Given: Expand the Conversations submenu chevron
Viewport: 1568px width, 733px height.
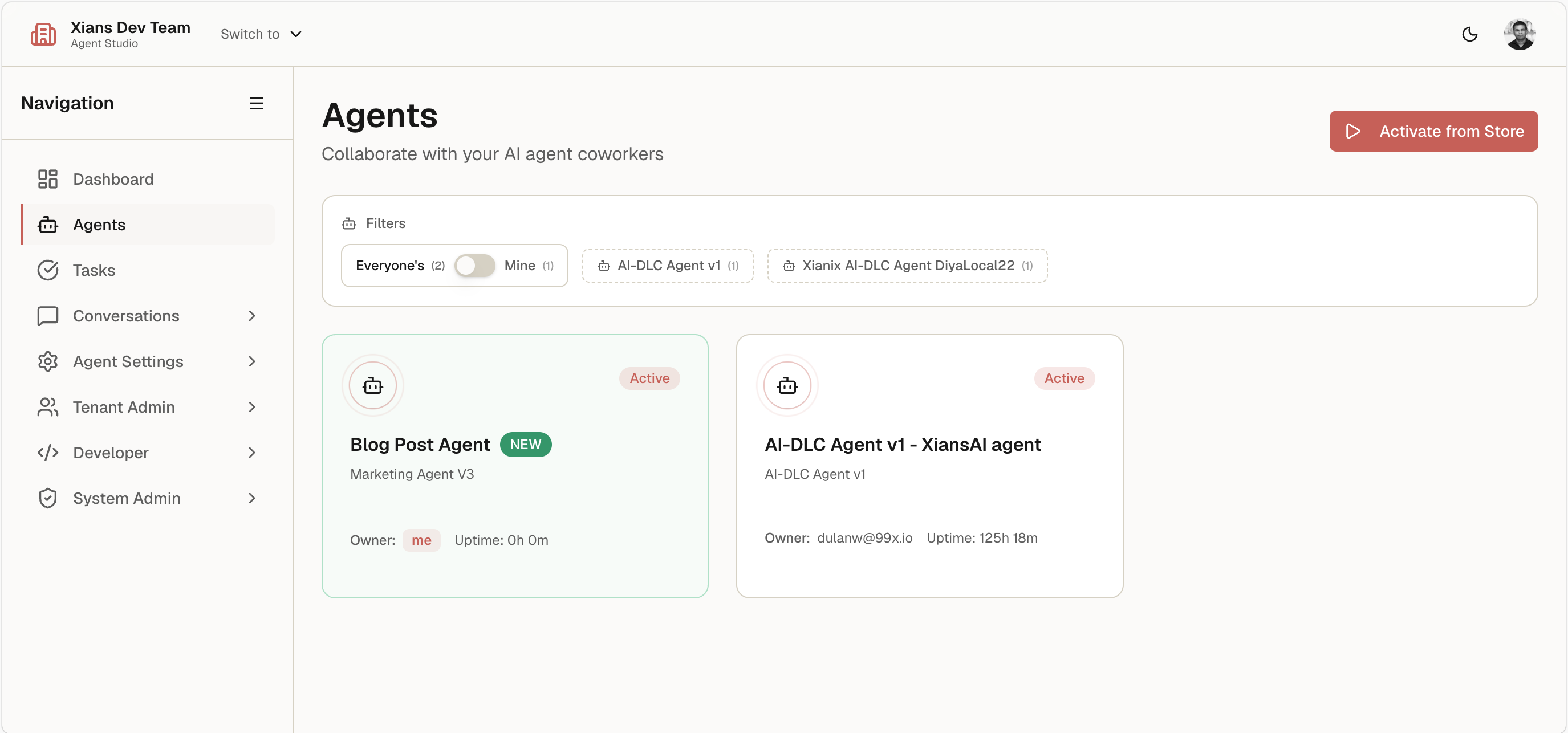Looking at the screenshot, I should [x=252, y=316].
